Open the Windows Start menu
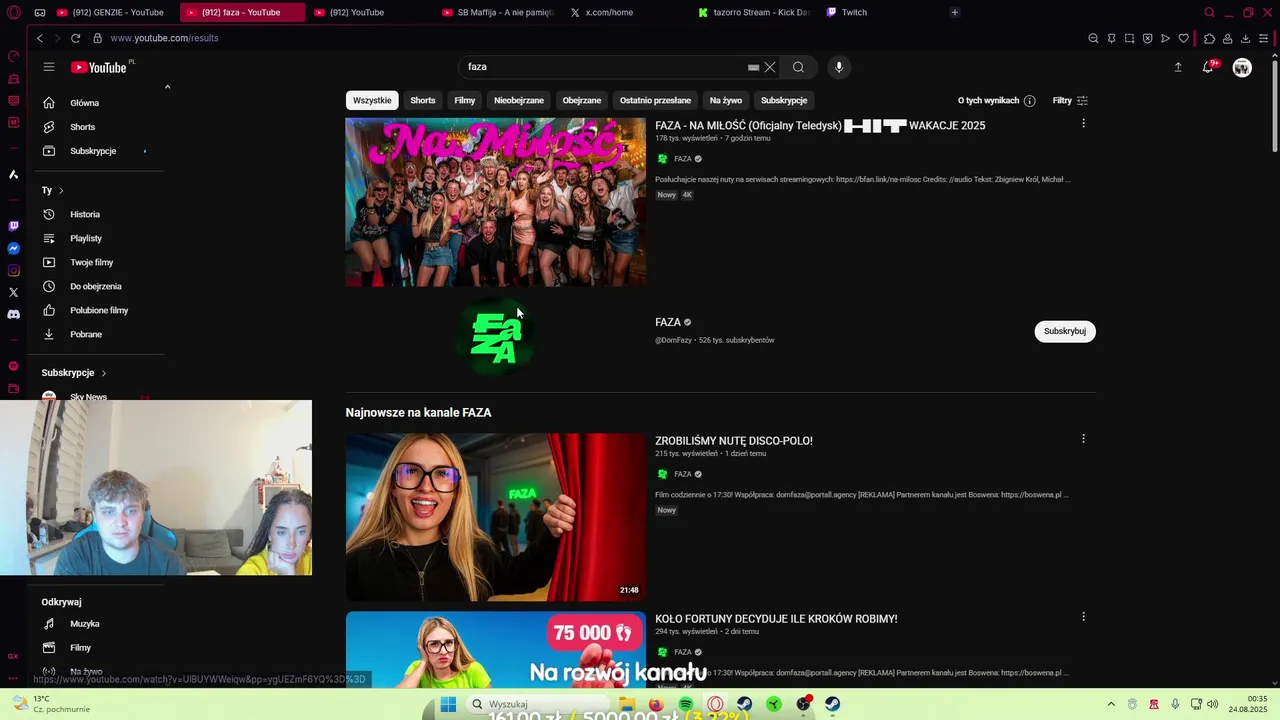The image size is (1280, 720). tap(449, 705)
